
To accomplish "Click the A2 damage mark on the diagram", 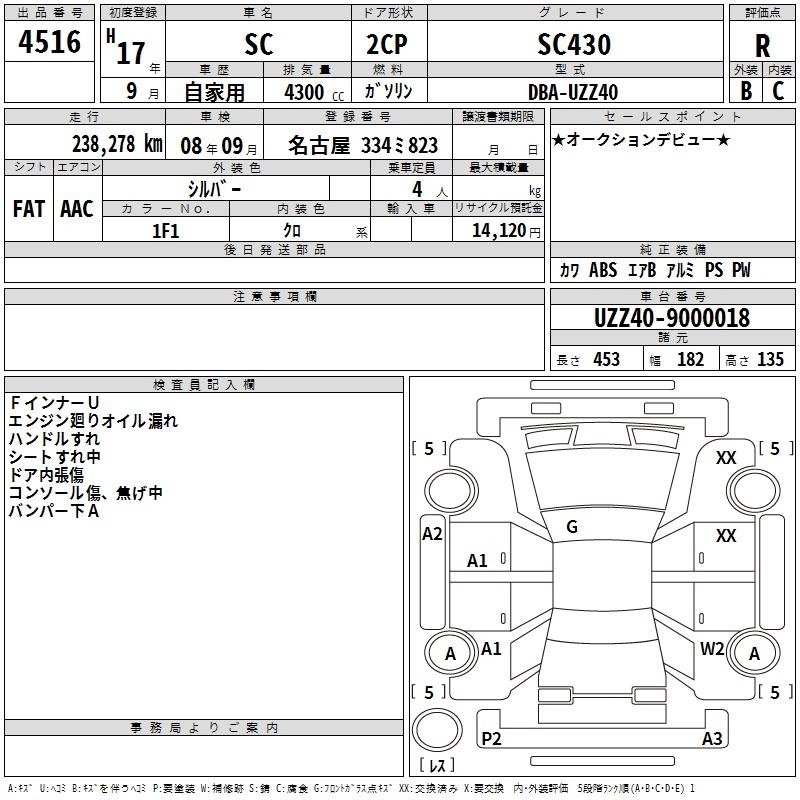I will pyautogui.click(x=432, y=534).
